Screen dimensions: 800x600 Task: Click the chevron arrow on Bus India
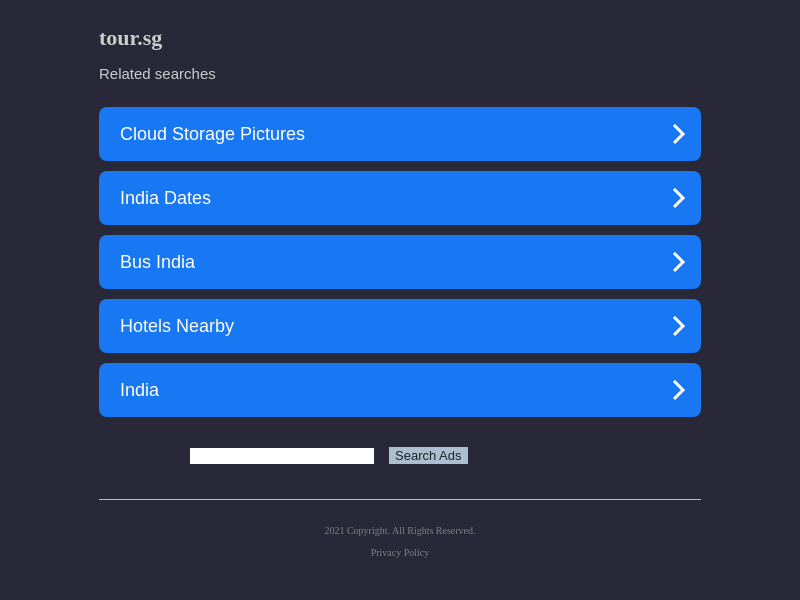[678, 262]
